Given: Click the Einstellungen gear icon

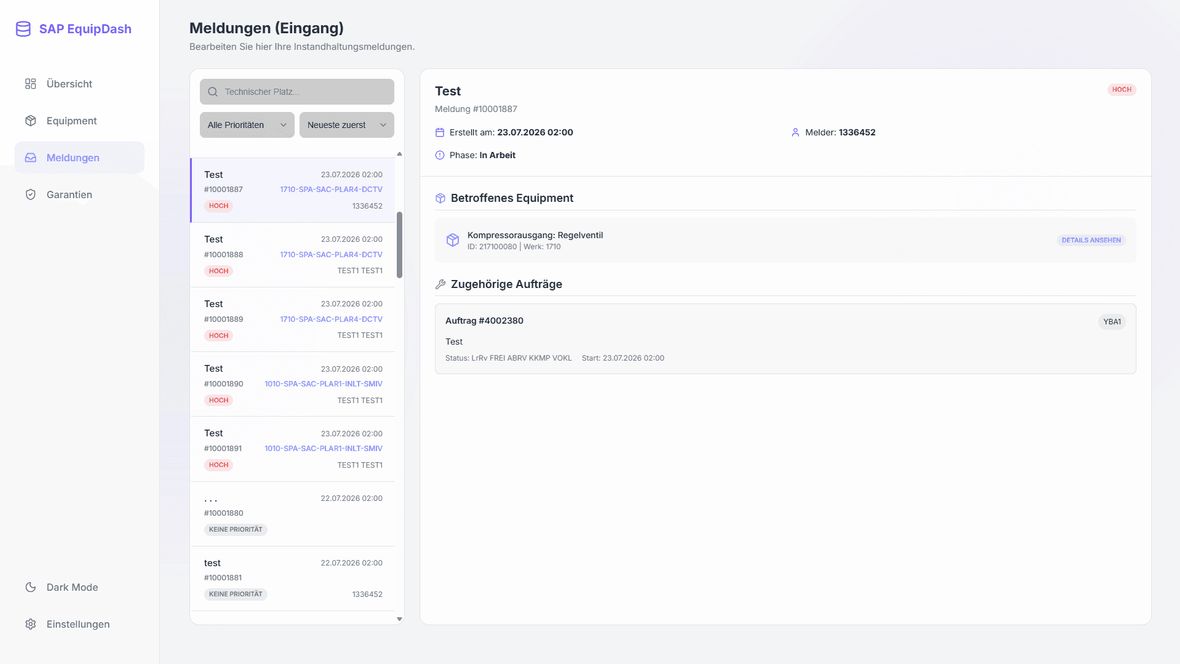Looking at the screenshot, I should 30,624.
